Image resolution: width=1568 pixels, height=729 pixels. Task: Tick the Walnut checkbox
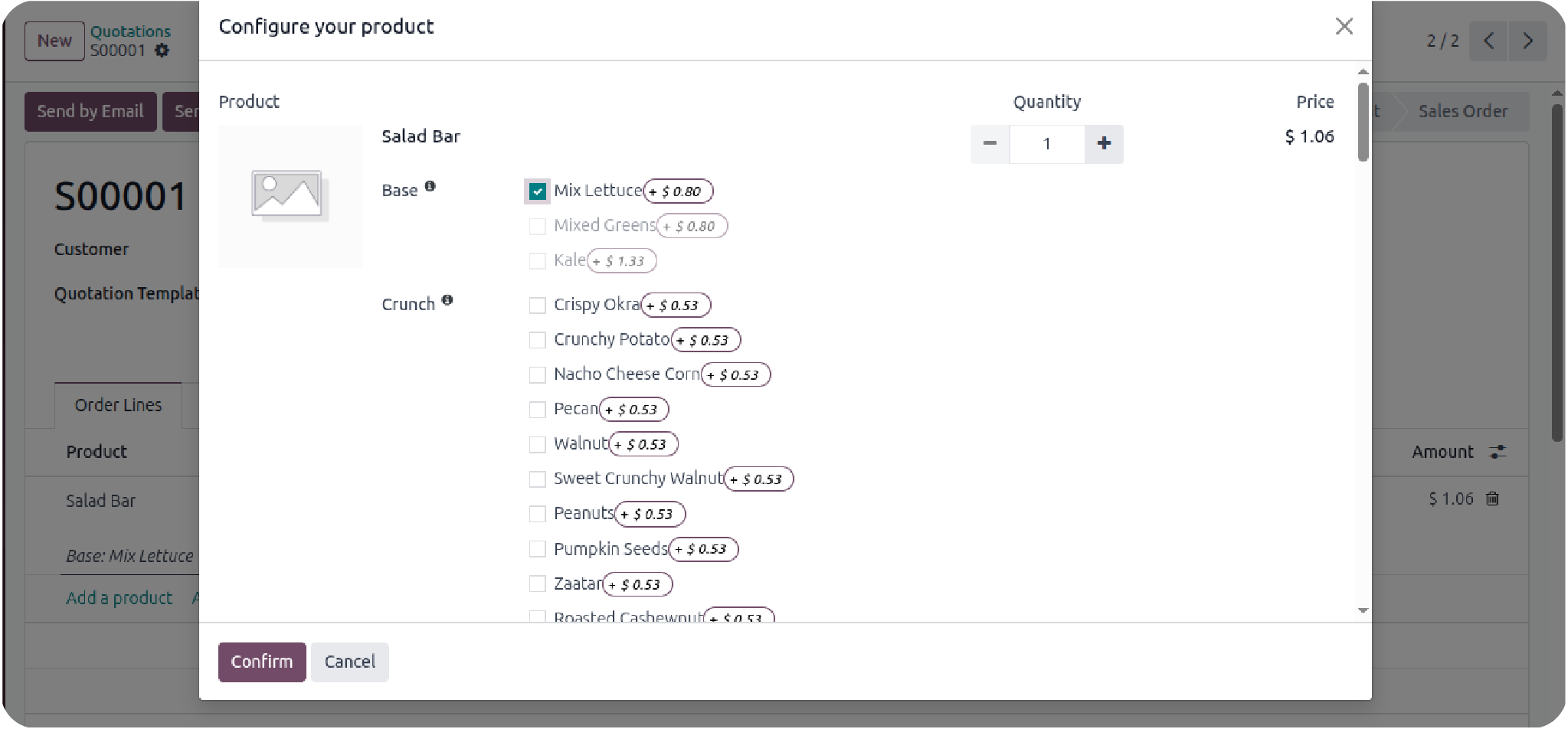coord(538,444)
